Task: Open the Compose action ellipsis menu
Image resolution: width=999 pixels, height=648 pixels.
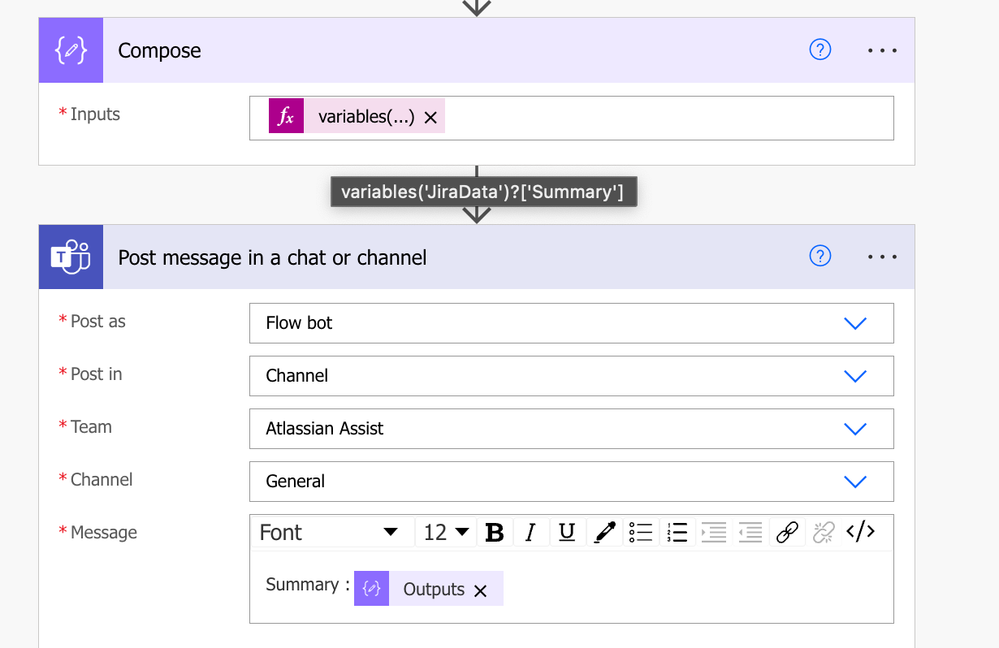Action: click(882, 50)
